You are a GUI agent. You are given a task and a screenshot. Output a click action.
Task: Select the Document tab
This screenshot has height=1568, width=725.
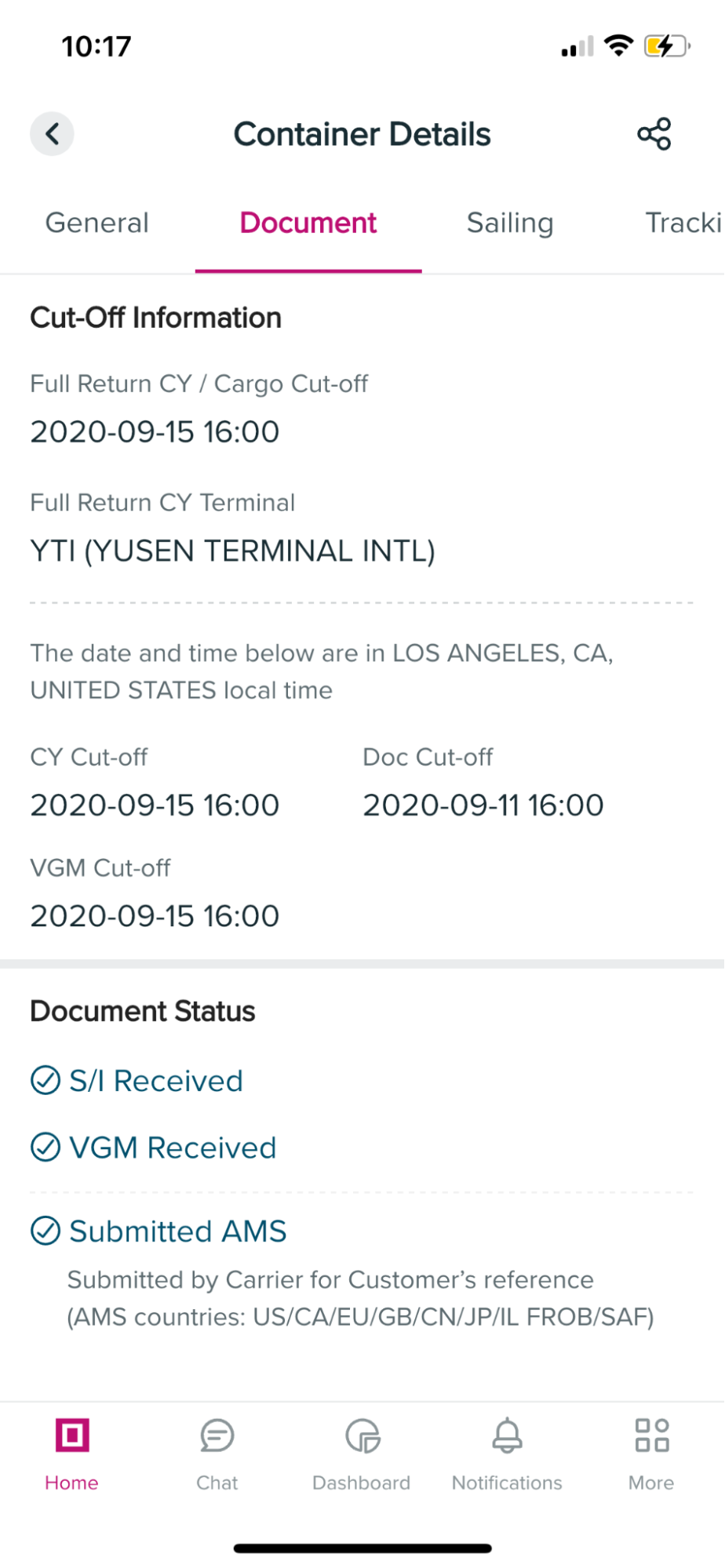pyautogui.click(x=308, y=223)
